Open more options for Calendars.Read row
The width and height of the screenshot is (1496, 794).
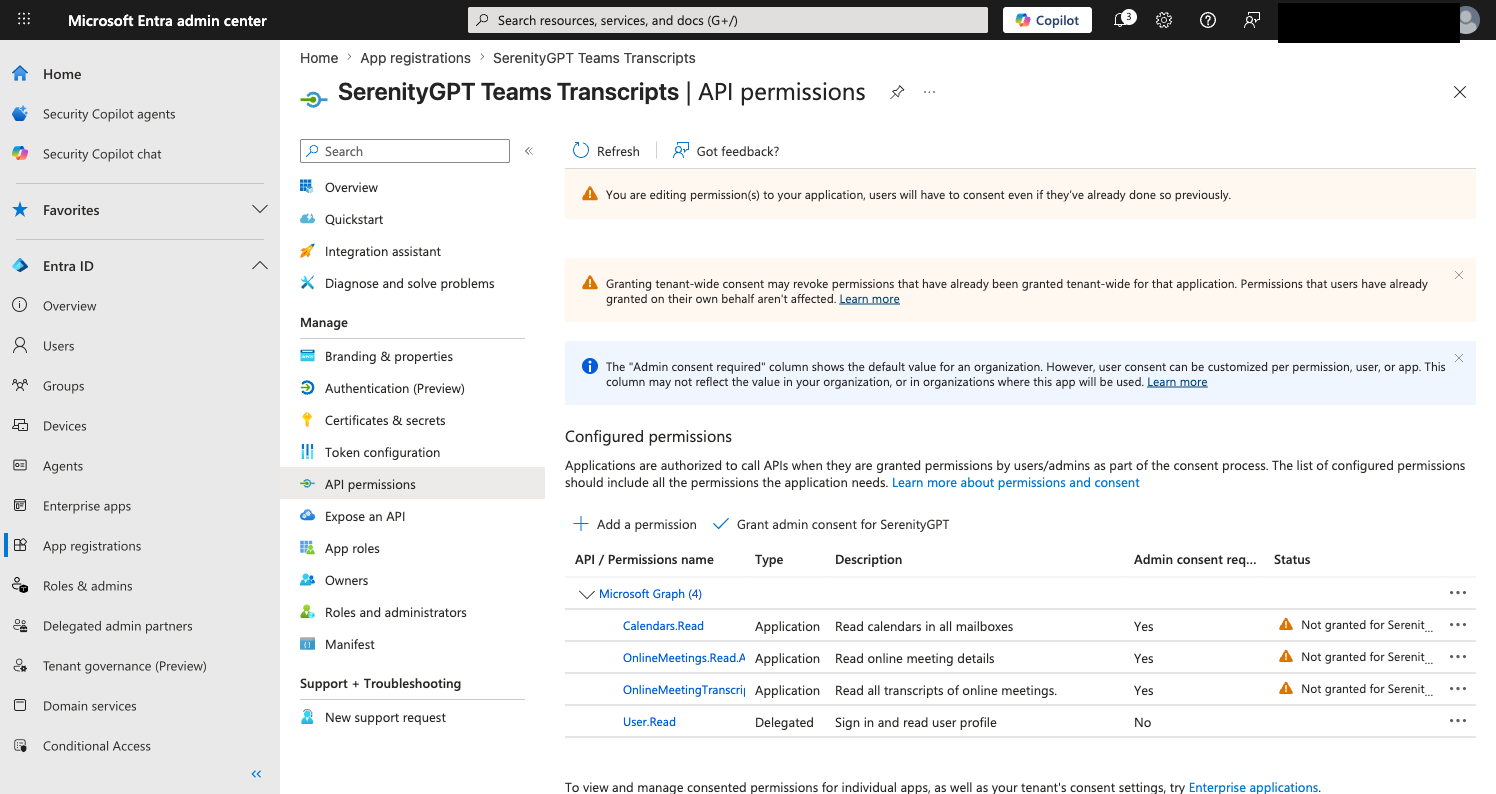click(x=1458, y=625)
